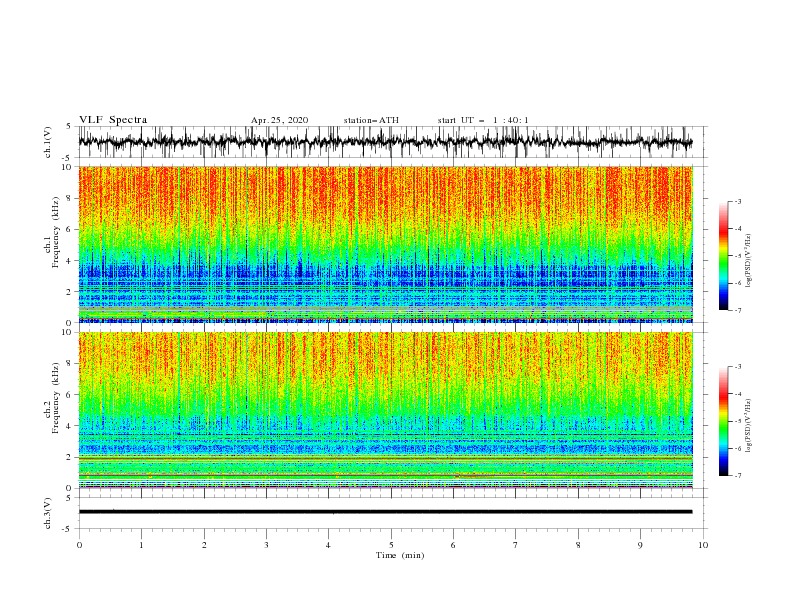This screenshot has width=792, height=612.
Task: Click the "7" minute tick label
Action: 516,545
